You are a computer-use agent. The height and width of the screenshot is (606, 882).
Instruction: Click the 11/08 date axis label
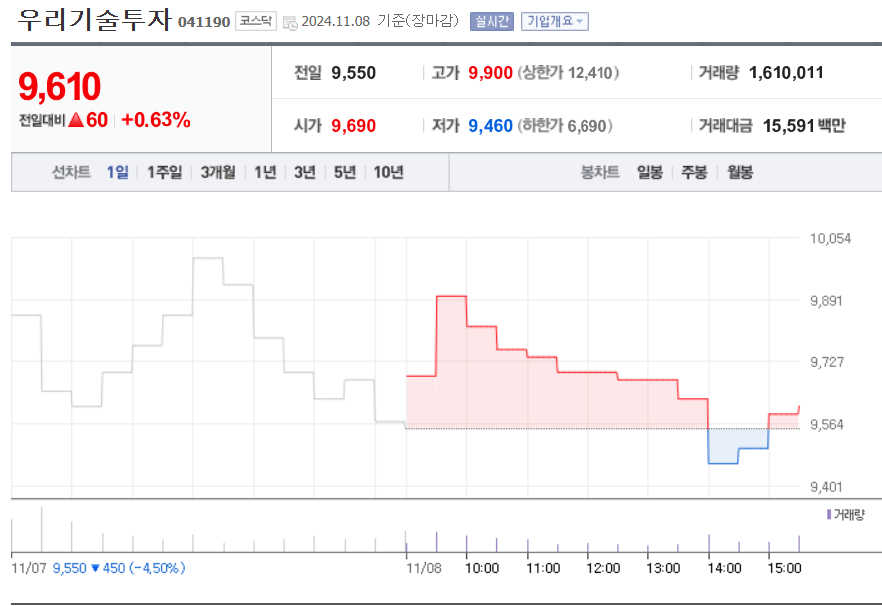(424, 568)
